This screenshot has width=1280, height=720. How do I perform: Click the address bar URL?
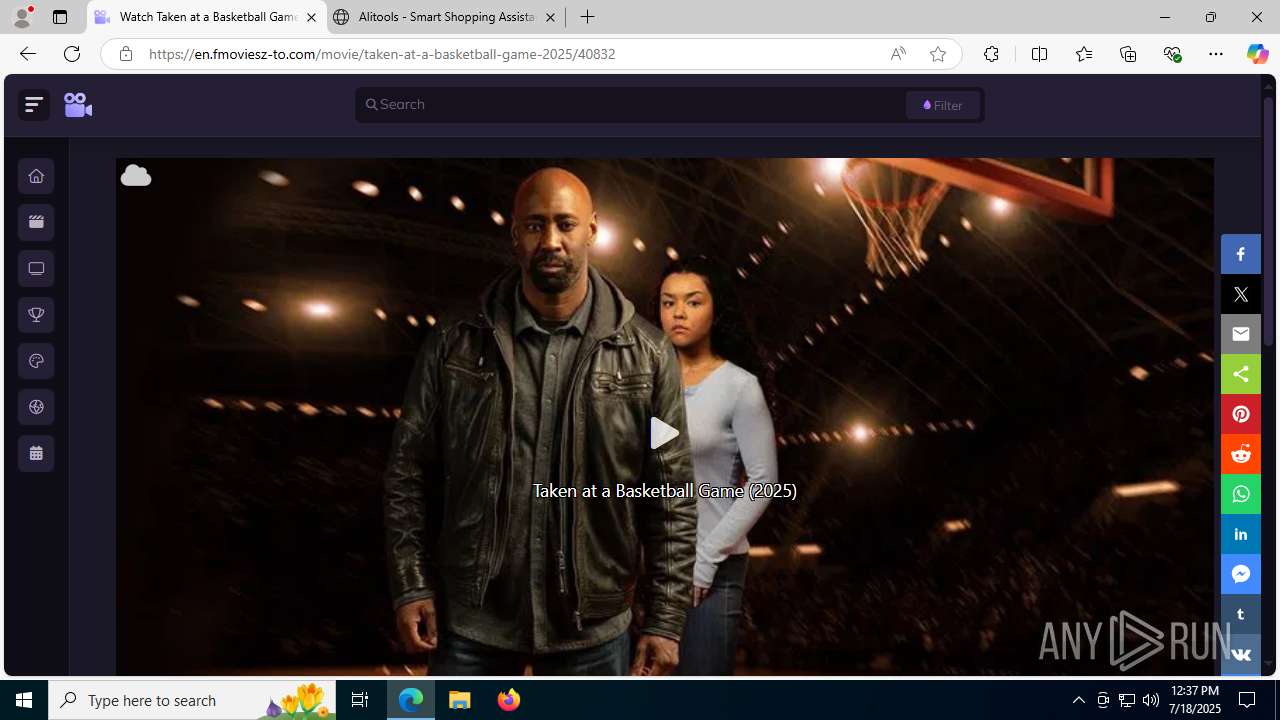tap(382, 54)
